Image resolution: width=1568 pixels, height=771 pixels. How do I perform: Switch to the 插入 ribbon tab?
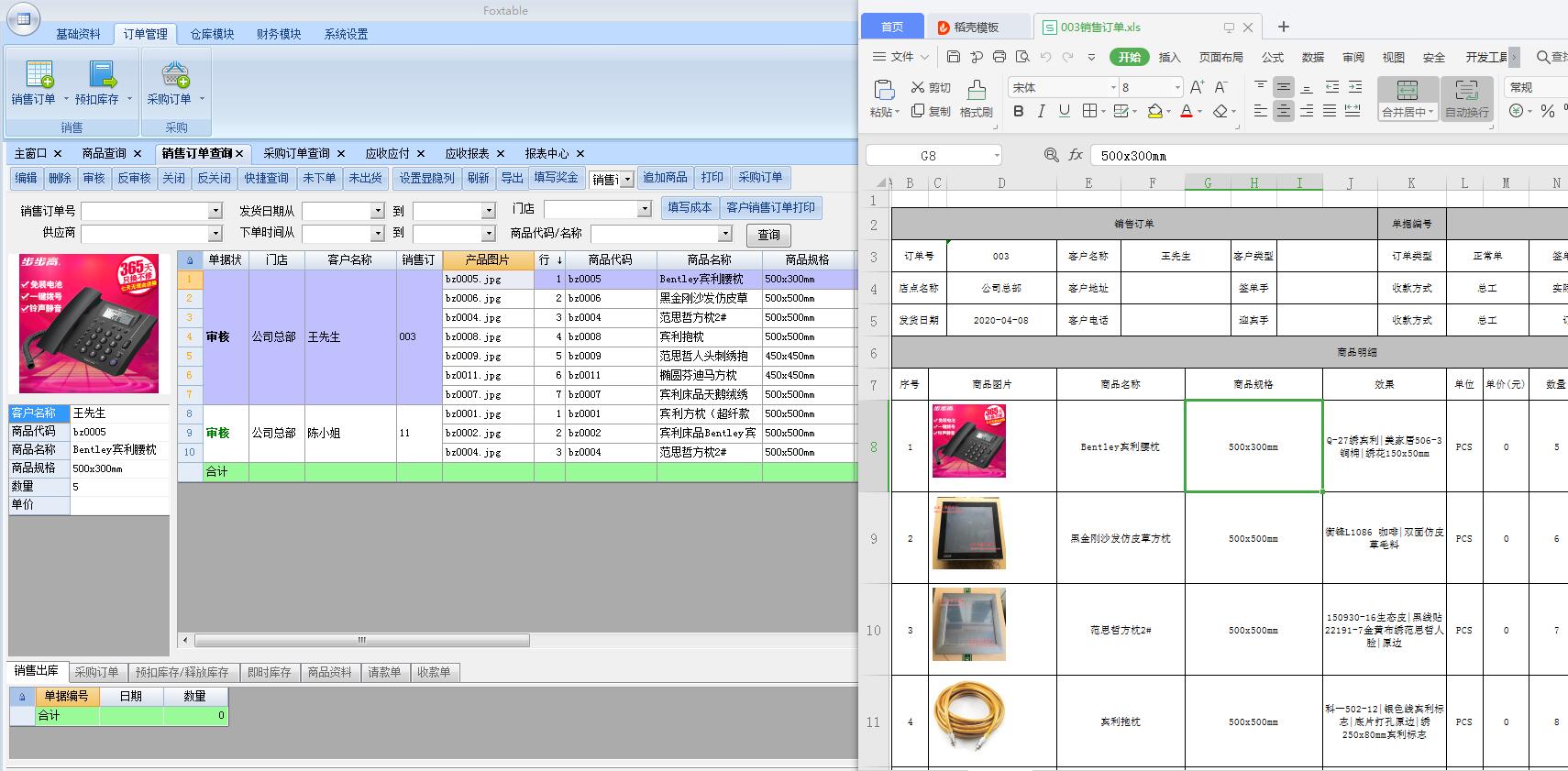[1169, 57]
